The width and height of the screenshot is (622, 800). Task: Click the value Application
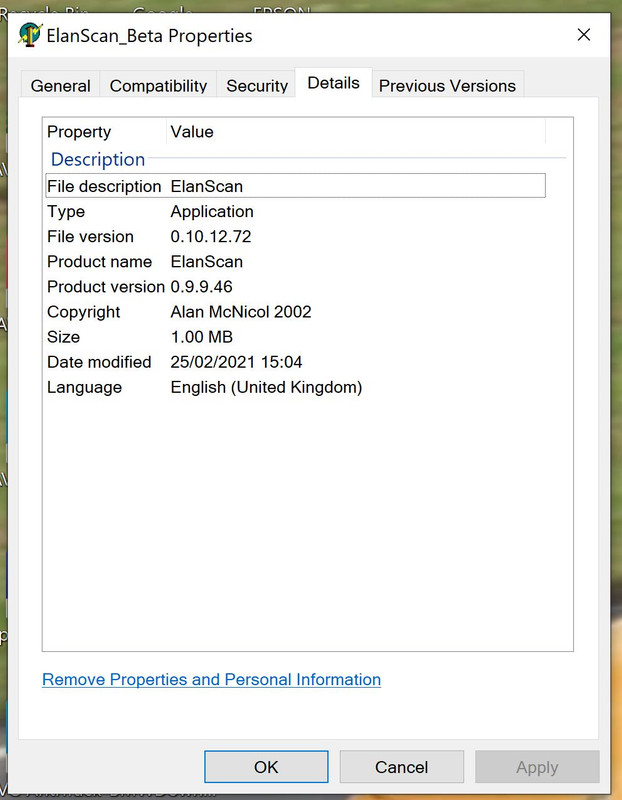coord(212,211)
